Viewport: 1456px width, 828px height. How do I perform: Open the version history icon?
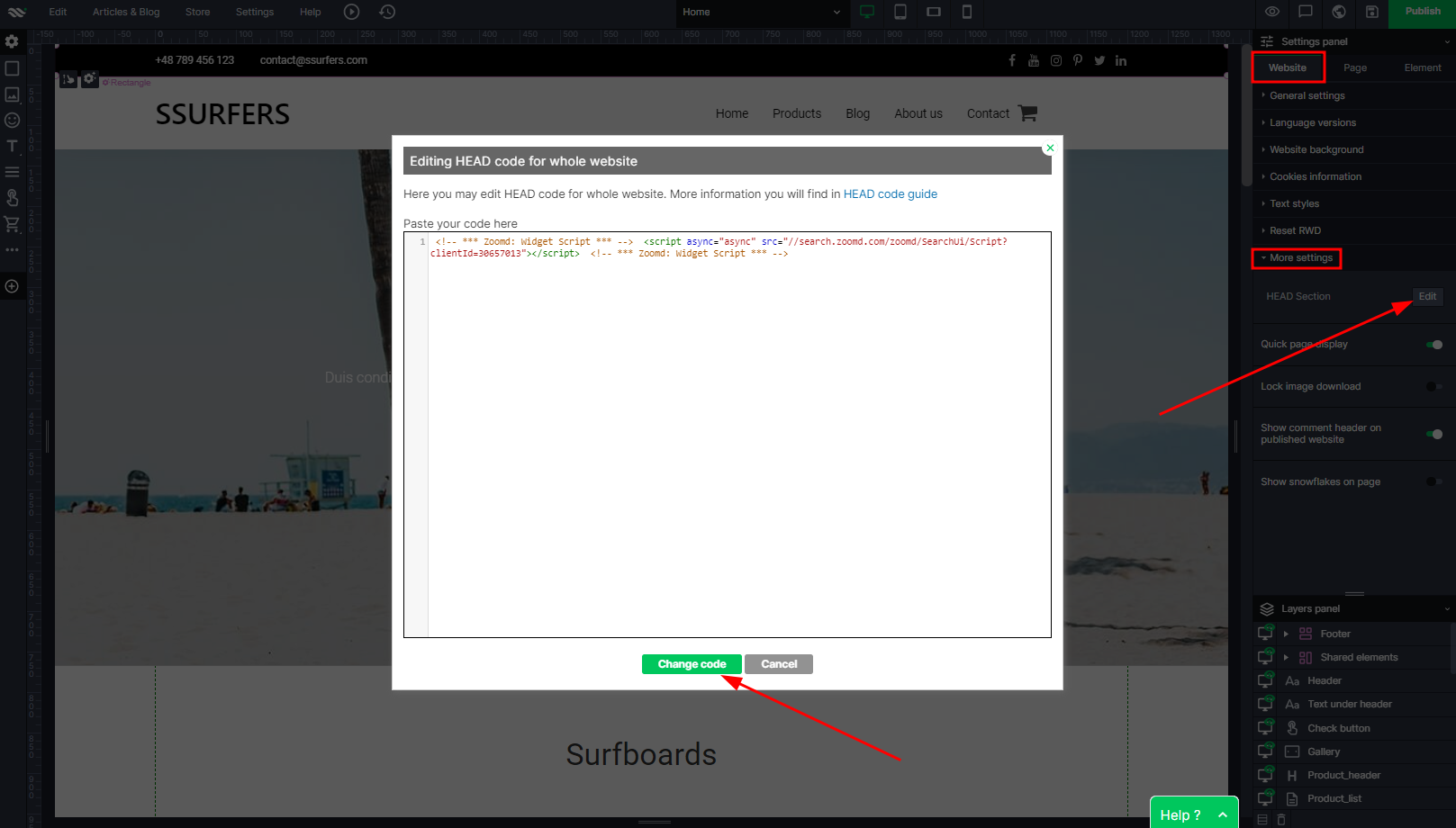tap(387, 12)
